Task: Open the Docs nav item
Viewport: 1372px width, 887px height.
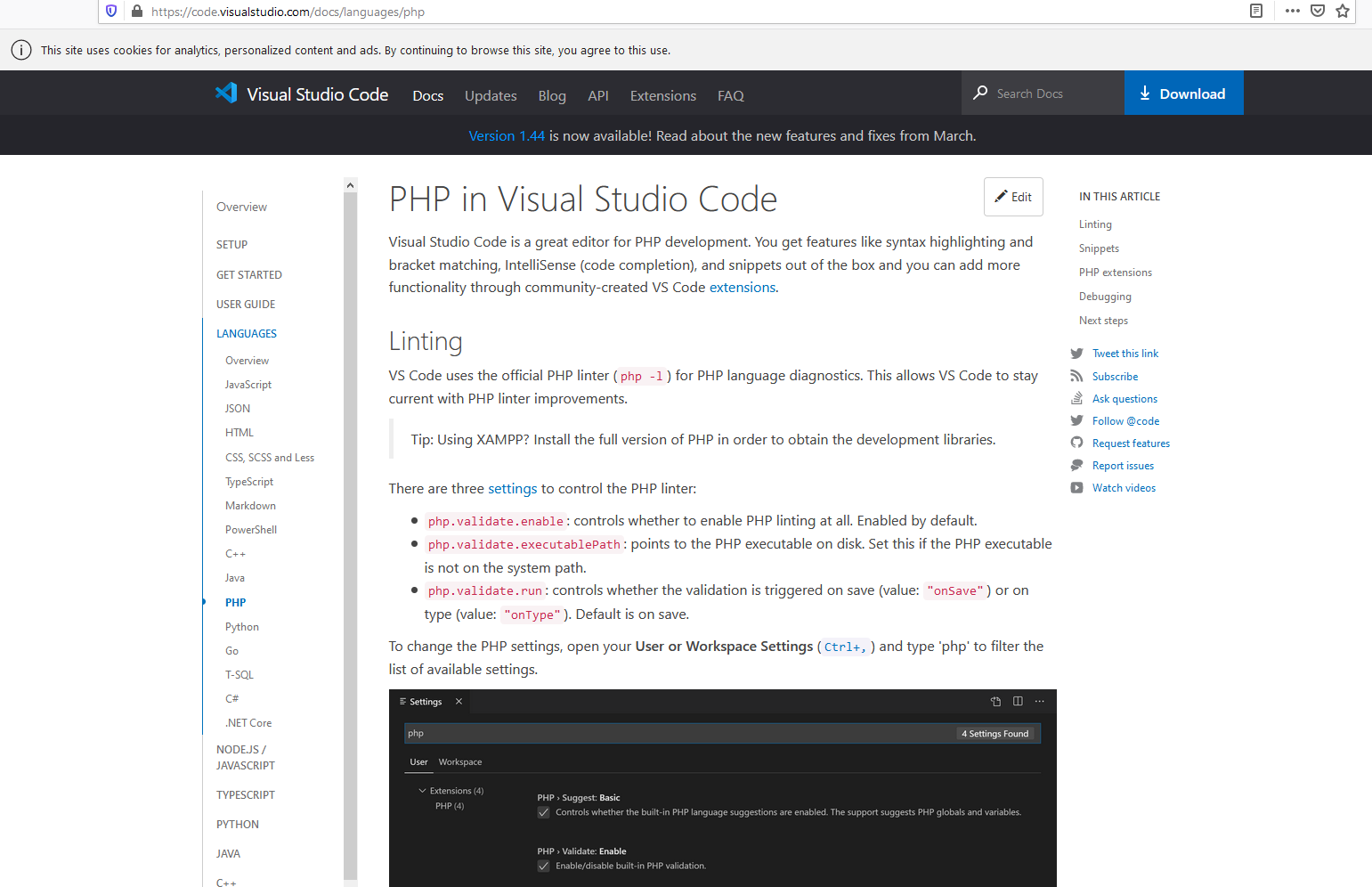Action: click(428, 95)
